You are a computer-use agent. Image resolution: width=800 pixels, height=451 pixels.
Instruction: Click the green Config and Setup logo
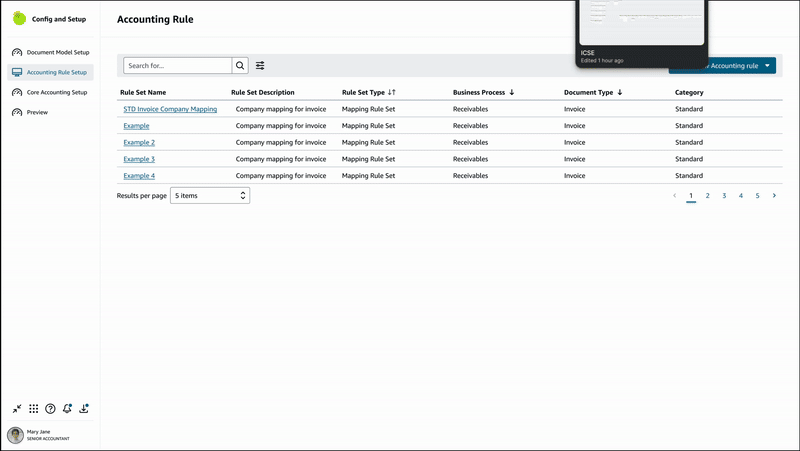19,18
